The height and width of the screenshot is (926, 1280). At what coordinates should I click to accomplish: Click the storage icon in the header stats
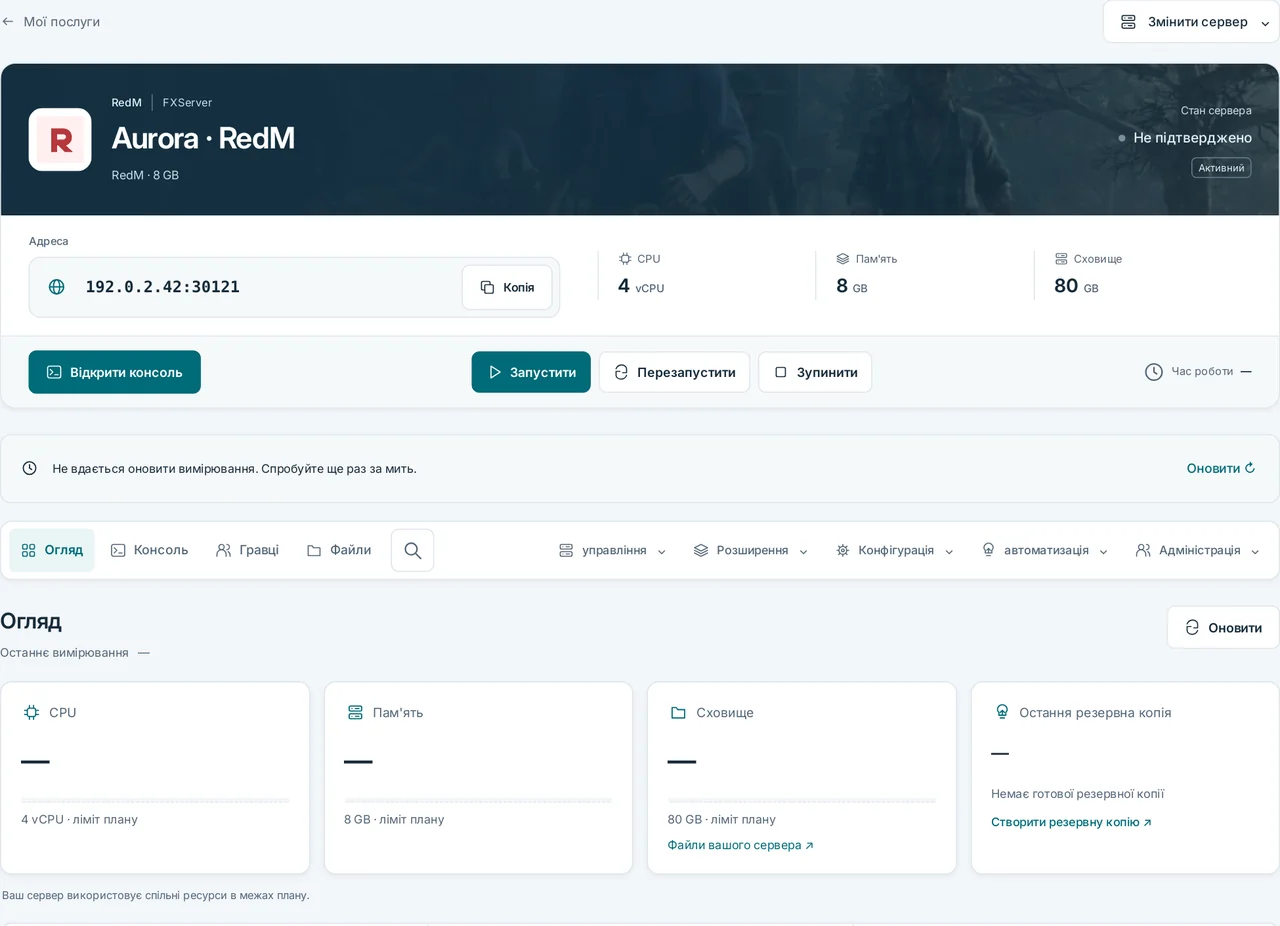pyautogui.click(x=1061, y=258)
